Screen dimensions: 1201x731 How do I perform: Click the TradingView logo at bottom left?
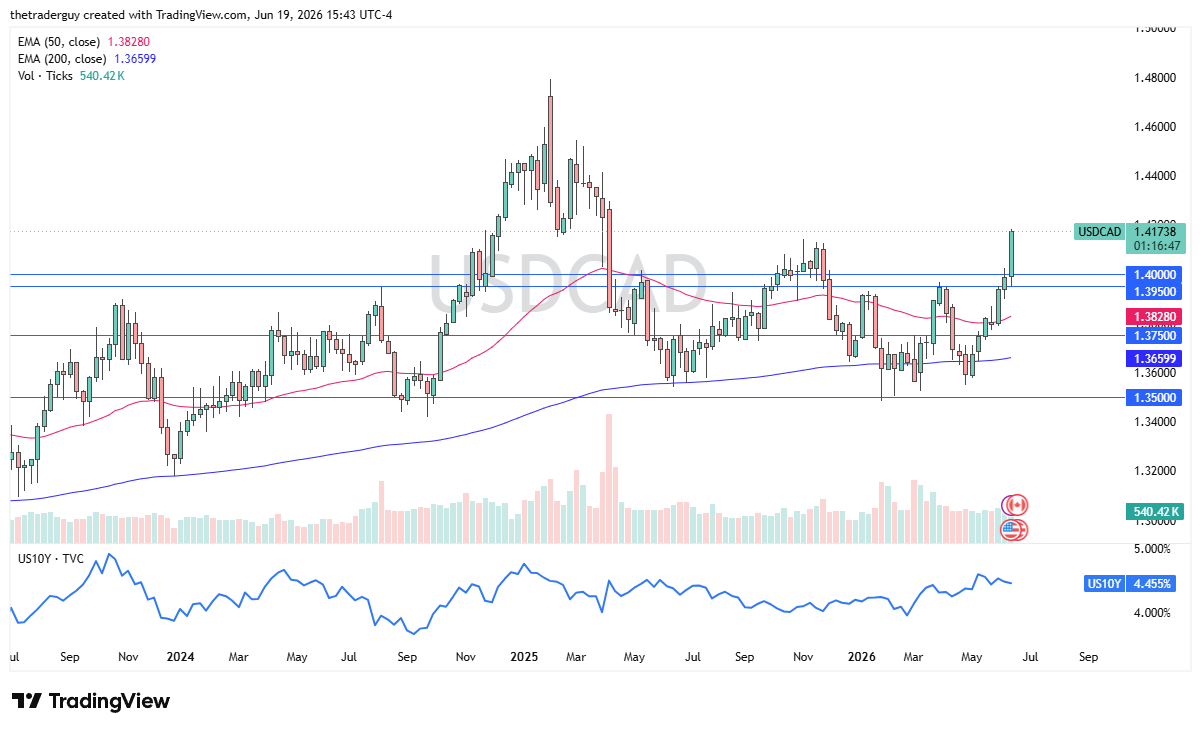(x=90, y=701)
